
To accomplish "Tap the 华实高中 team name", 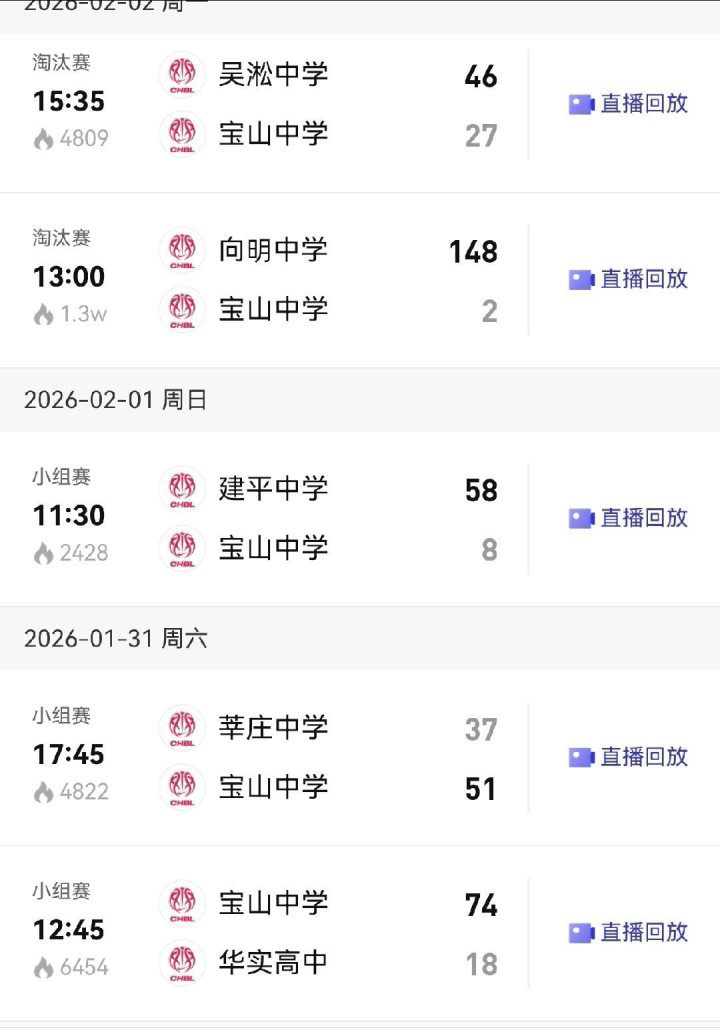I will point(273,962).
